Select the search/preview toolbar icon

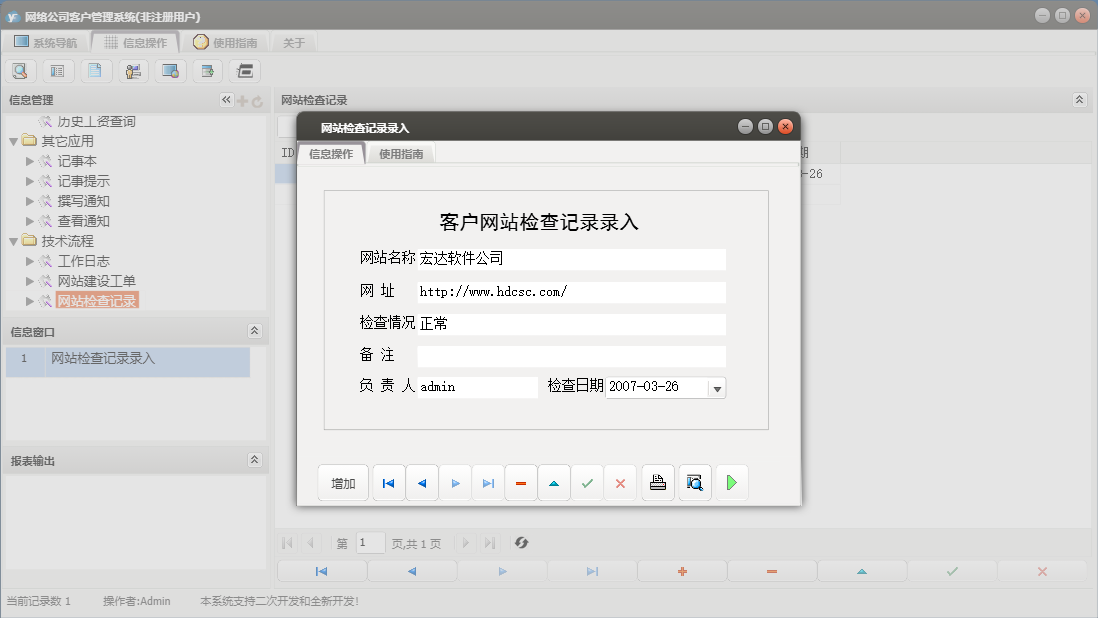click(x=20, y=70)
